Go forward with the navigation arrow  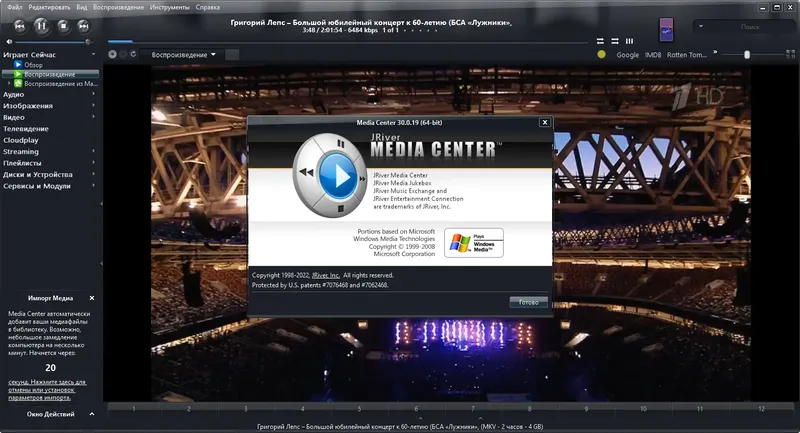[123, 54]
